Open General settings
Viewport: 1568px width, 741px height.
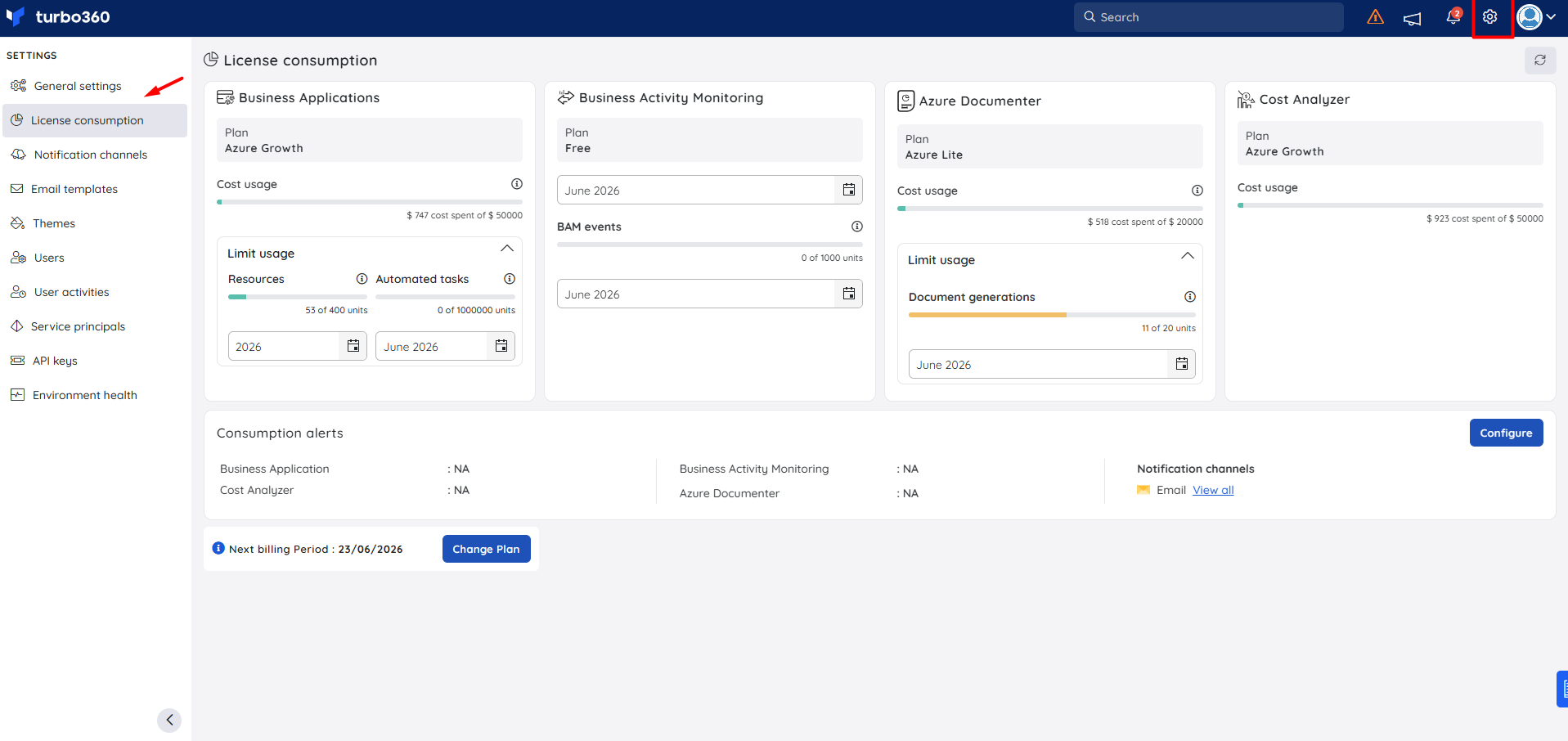click(x=95, y=86)
